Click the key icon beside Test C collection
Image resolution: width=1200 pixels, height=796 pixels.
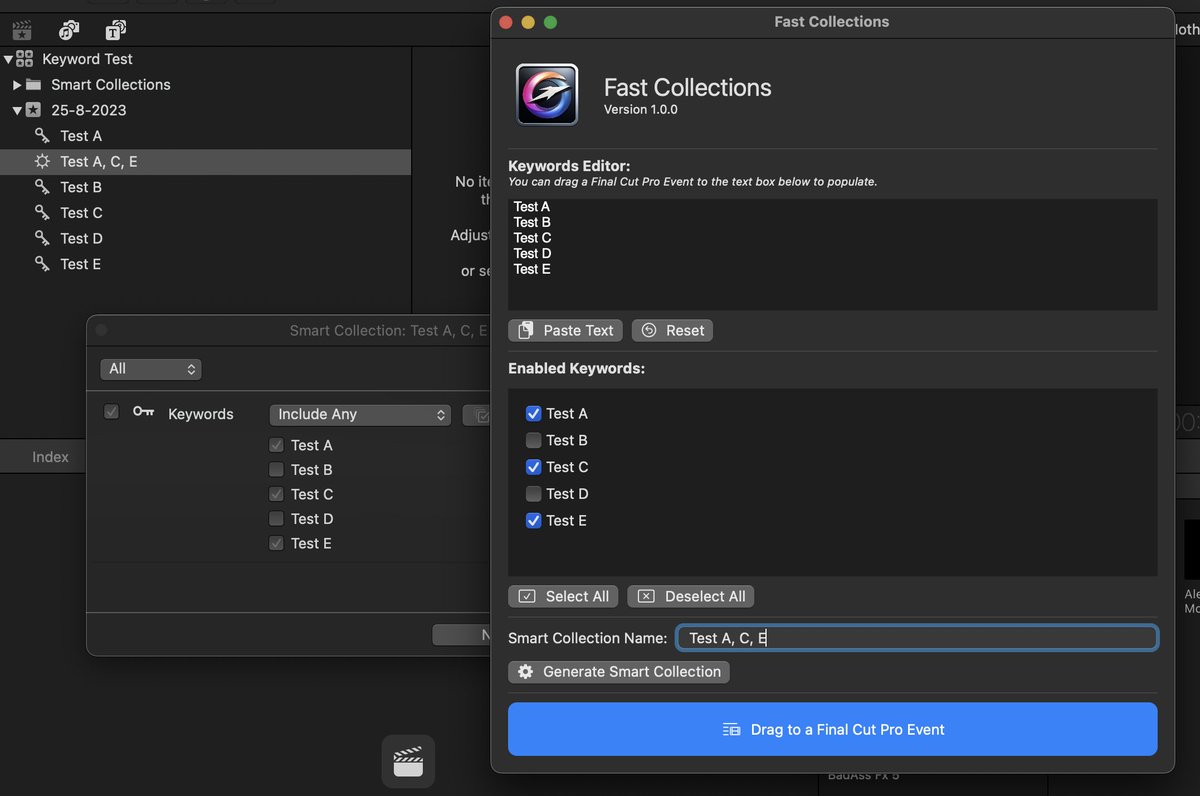pos(42,213)
